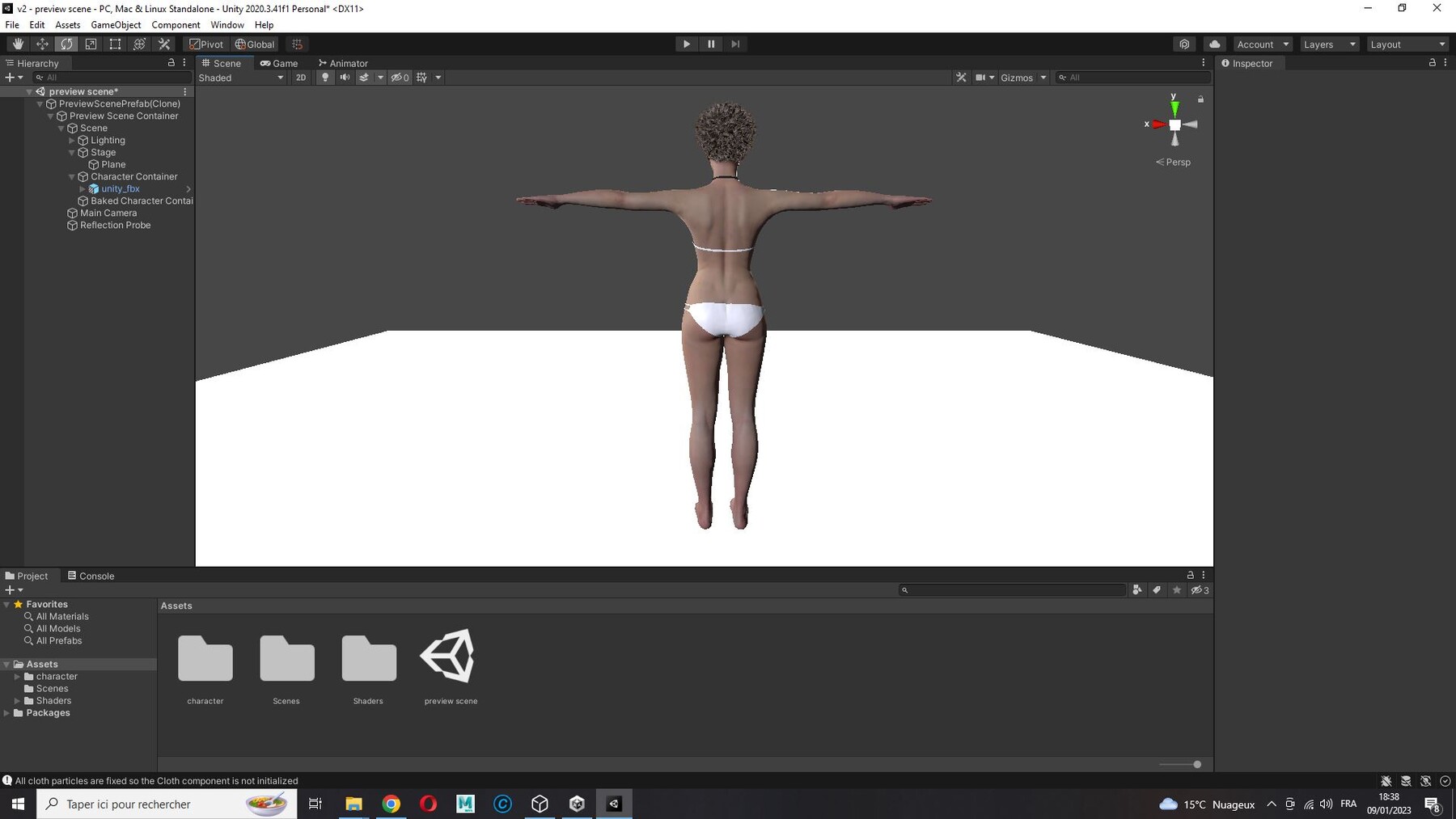This screenshot has height=819, width=1456.
Task: Toggle Global handle rotation
Action: [x=255, y=44]
